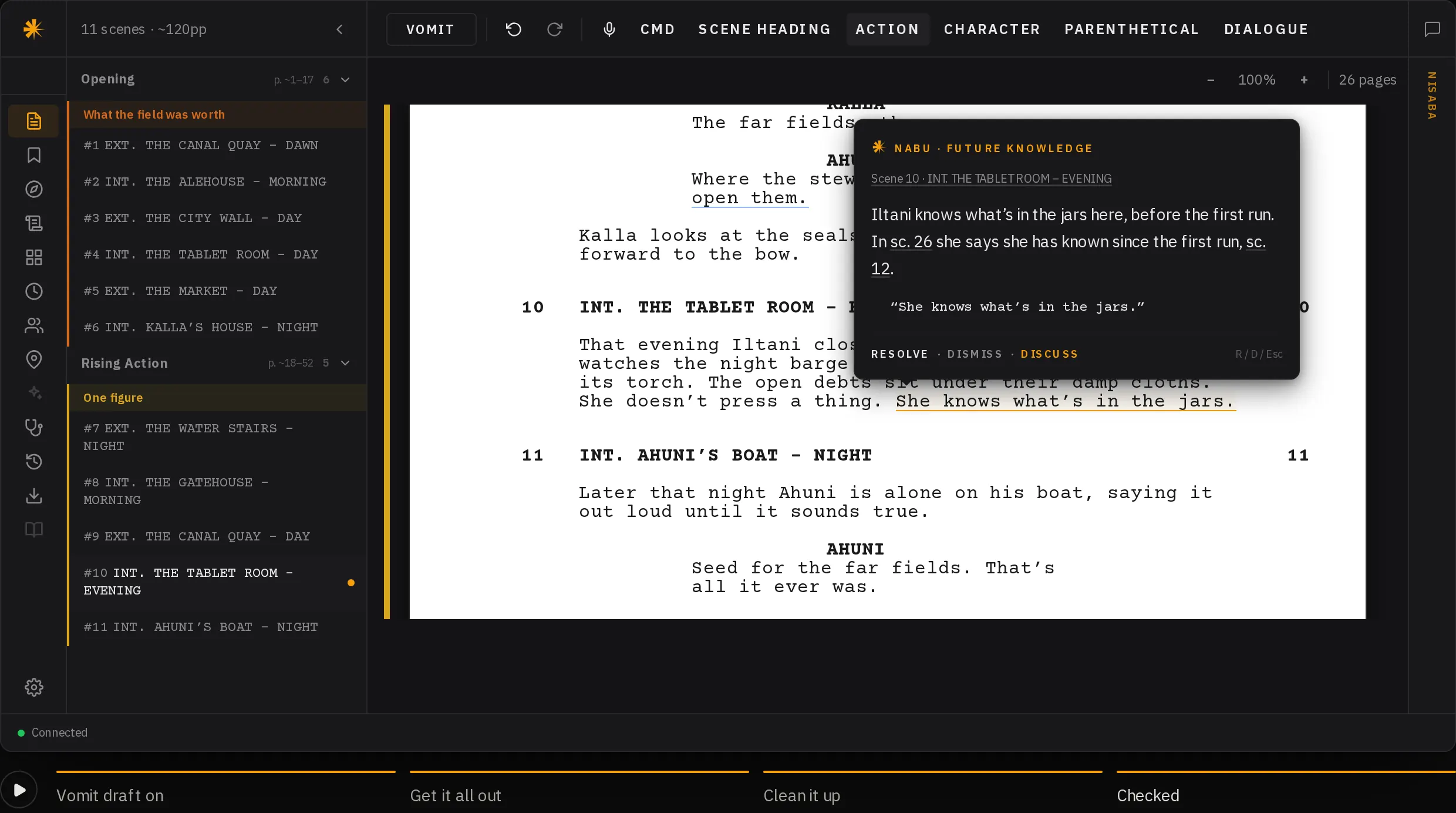This screenshot has height=813, width=1456.
Task: Click the play button at bottom left
Action: [19, 790]
